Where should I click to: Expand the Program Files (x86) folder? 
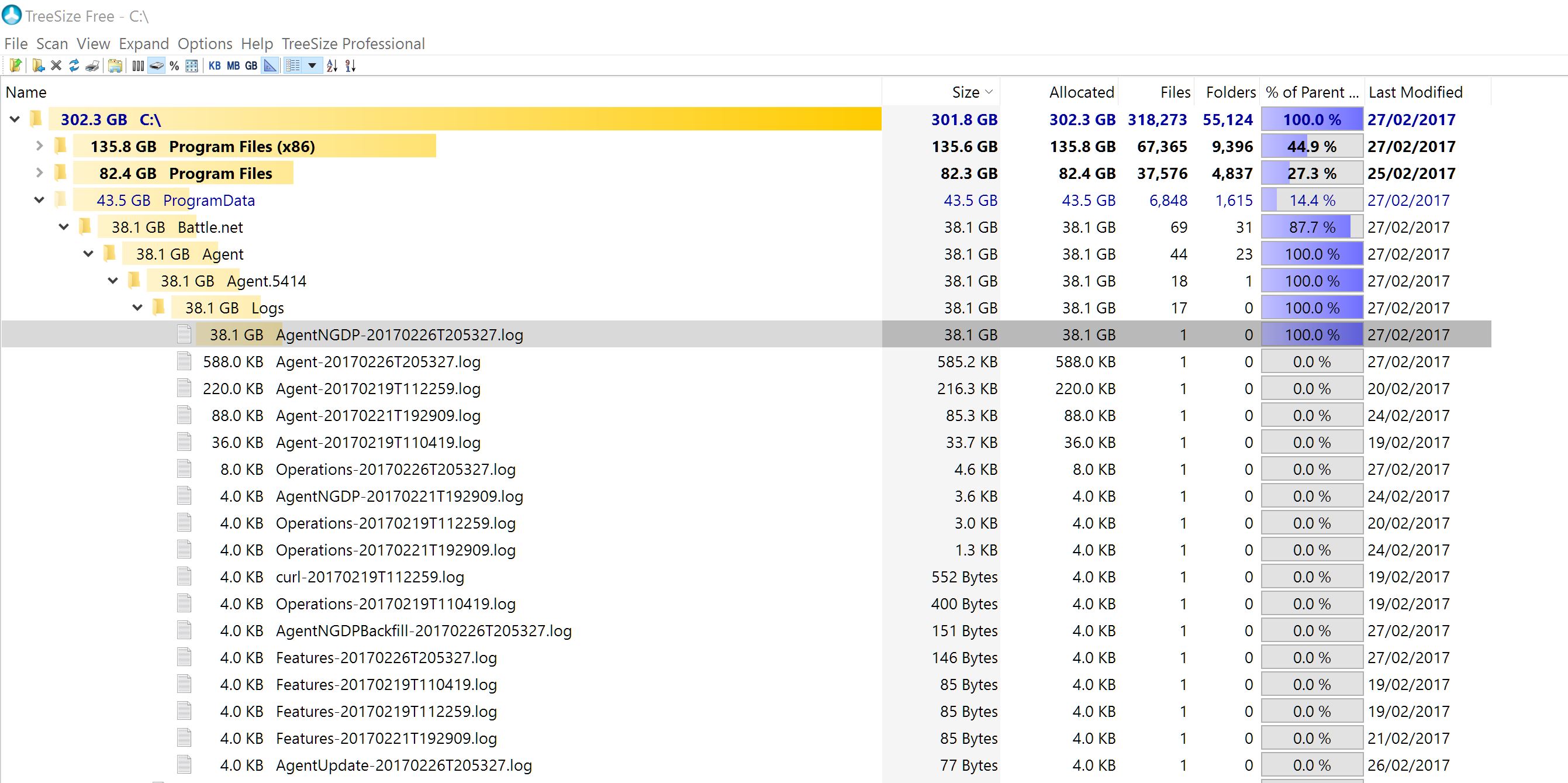(40, 146)
